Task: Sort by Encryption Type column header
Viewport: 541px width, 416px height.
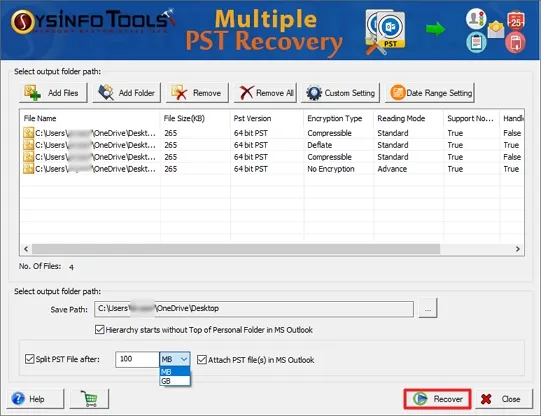Action: coord(338,118)
